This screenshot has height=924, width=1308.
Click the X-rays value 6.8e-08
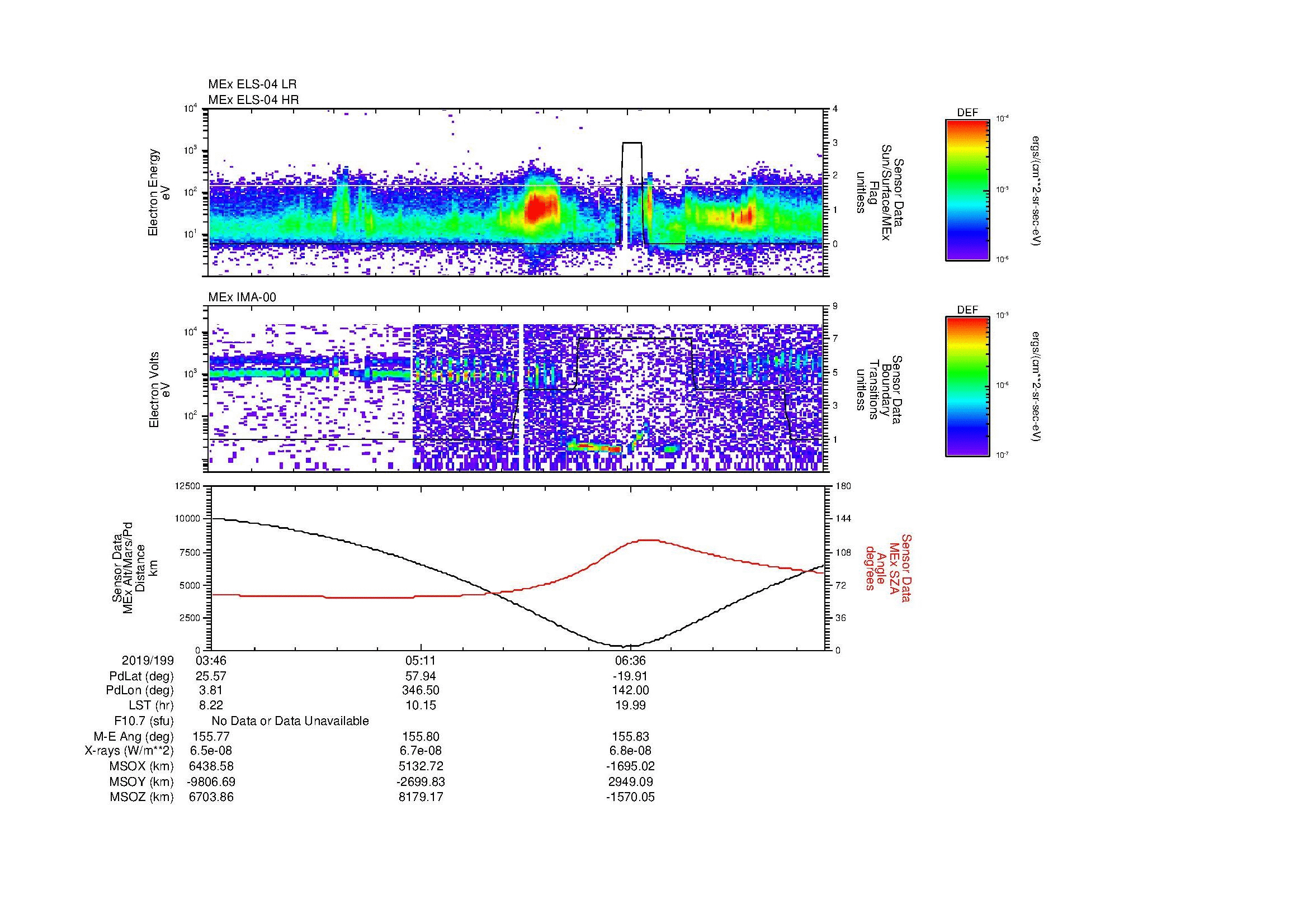pyautogui.click(x=630, y=751)
